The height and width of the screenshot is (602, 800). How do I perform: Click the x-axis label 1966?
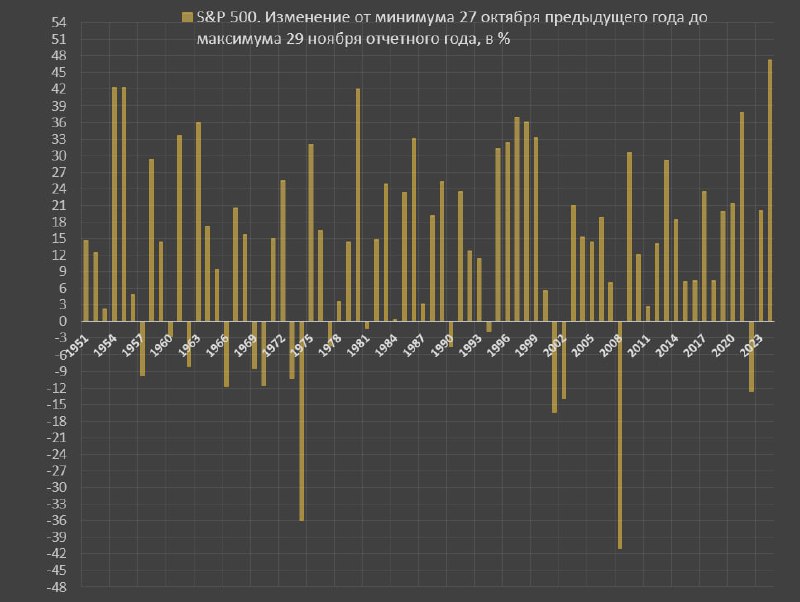pyautogui.click(x=218, y=346)
